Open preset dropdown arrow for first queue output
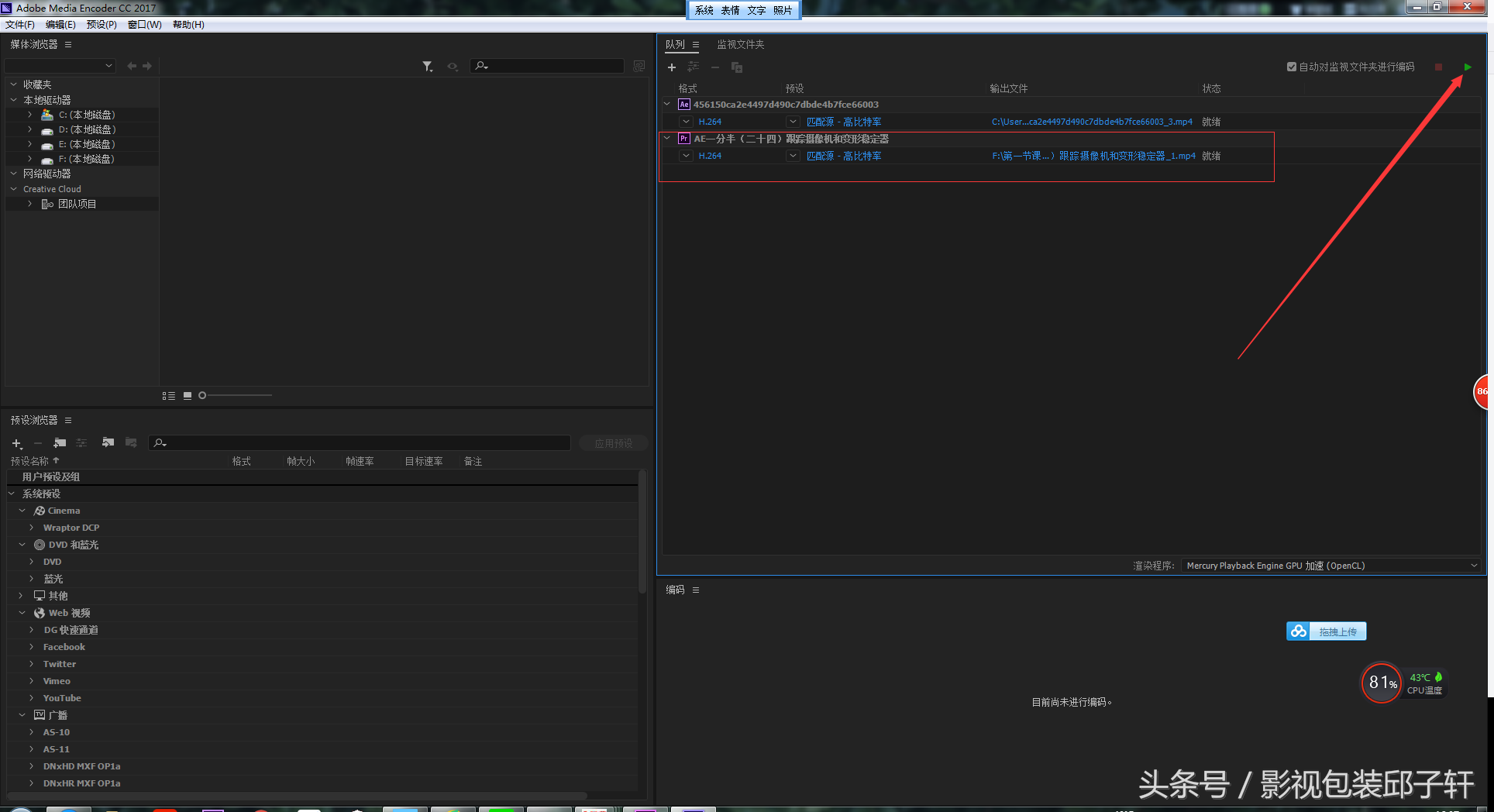The image size is (1494, 812). tap(793, 122)
